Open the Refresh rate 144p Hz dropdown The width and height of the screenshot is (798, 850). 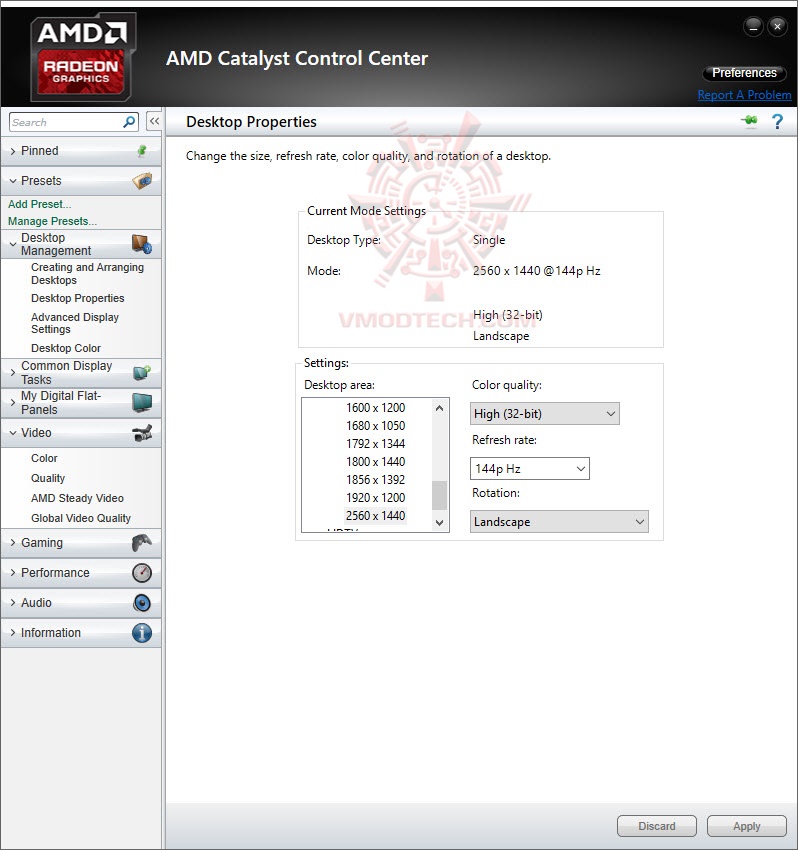[x=530, y=468]
